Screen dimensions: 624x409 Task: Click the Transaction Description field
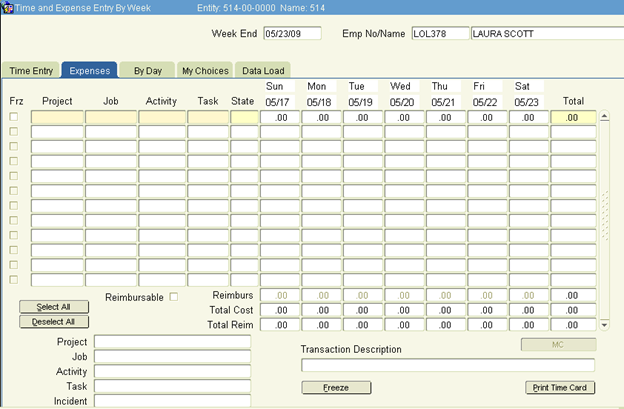point(448,365)
